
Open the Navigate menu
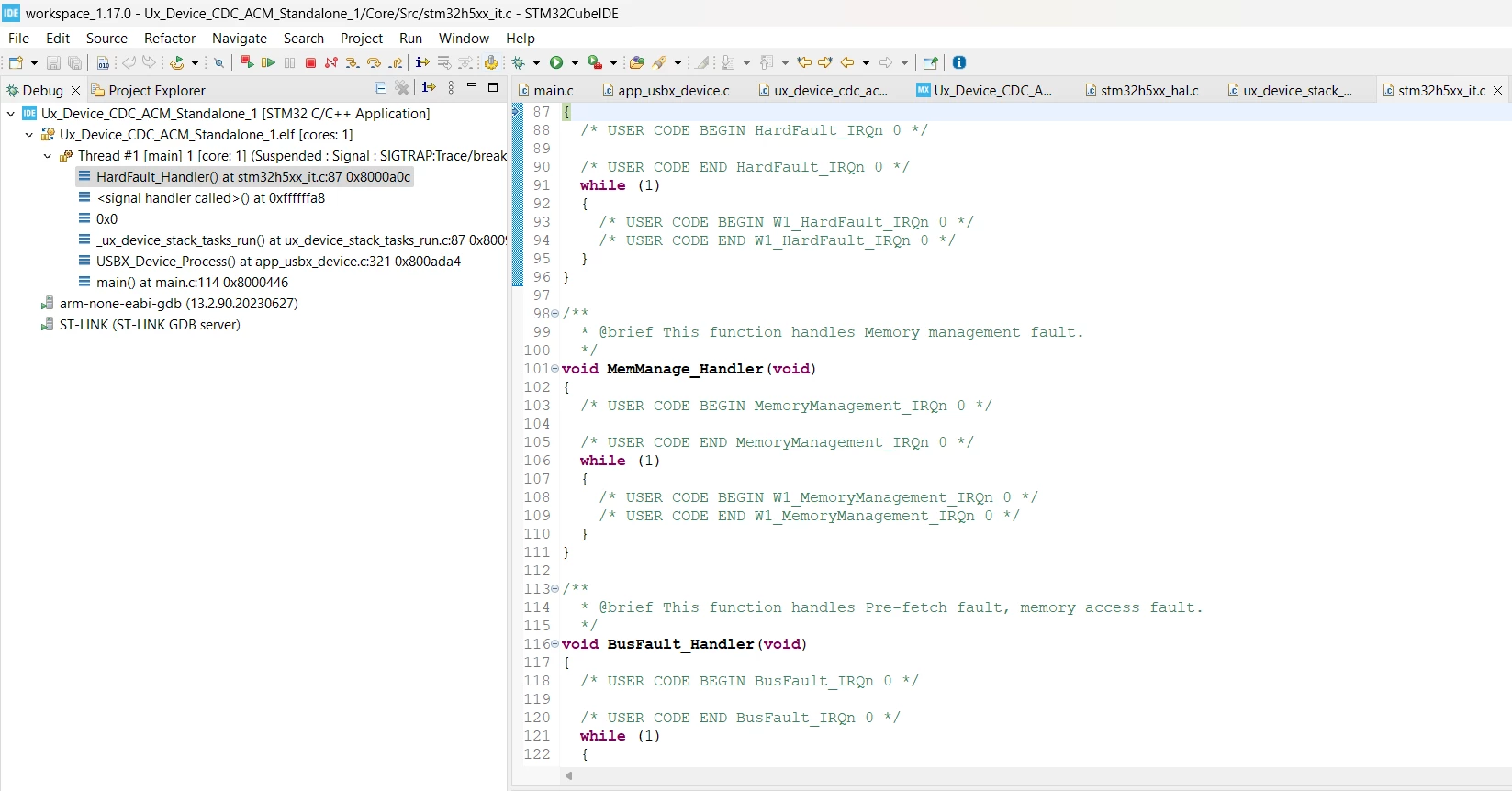tap(240, 39)
